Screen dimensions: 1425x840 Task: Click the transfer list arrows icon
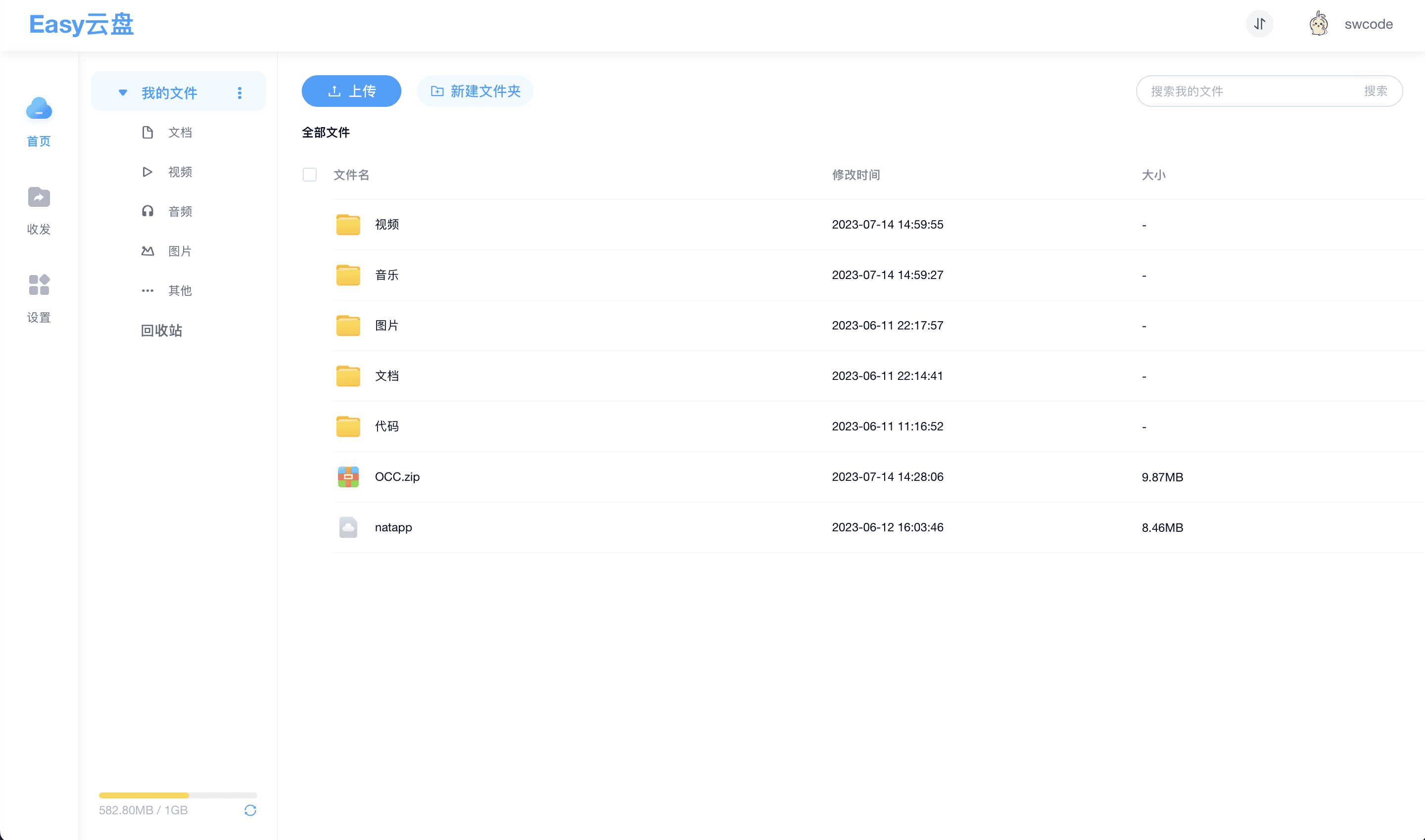pyautogui.click(x=1259, y=24)
